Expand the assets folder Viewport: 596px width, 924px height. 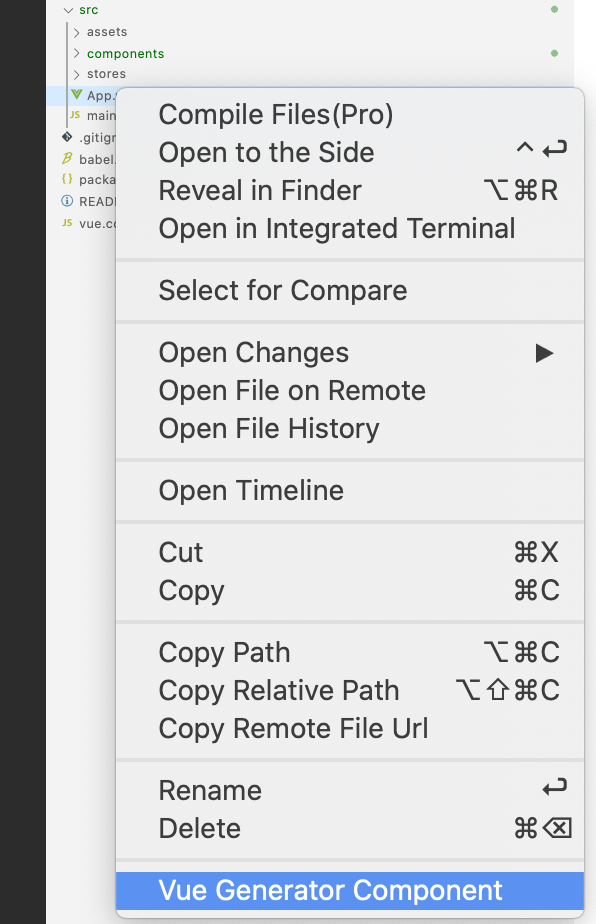(x=77, y=31)
